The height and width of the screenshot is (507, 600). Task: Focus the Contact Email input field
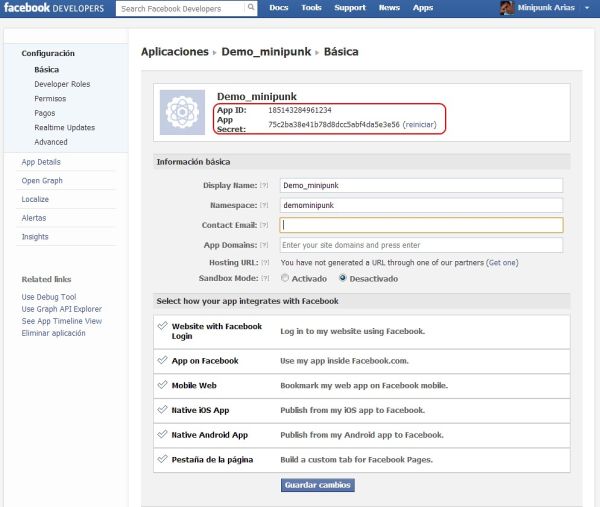[x=421, y=225]
